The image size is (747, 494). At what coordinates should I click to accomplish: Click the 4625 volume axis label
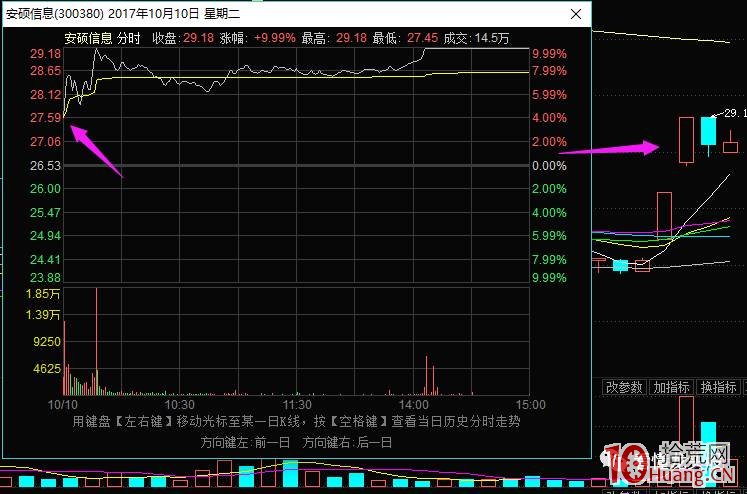(x=47, y=368)
